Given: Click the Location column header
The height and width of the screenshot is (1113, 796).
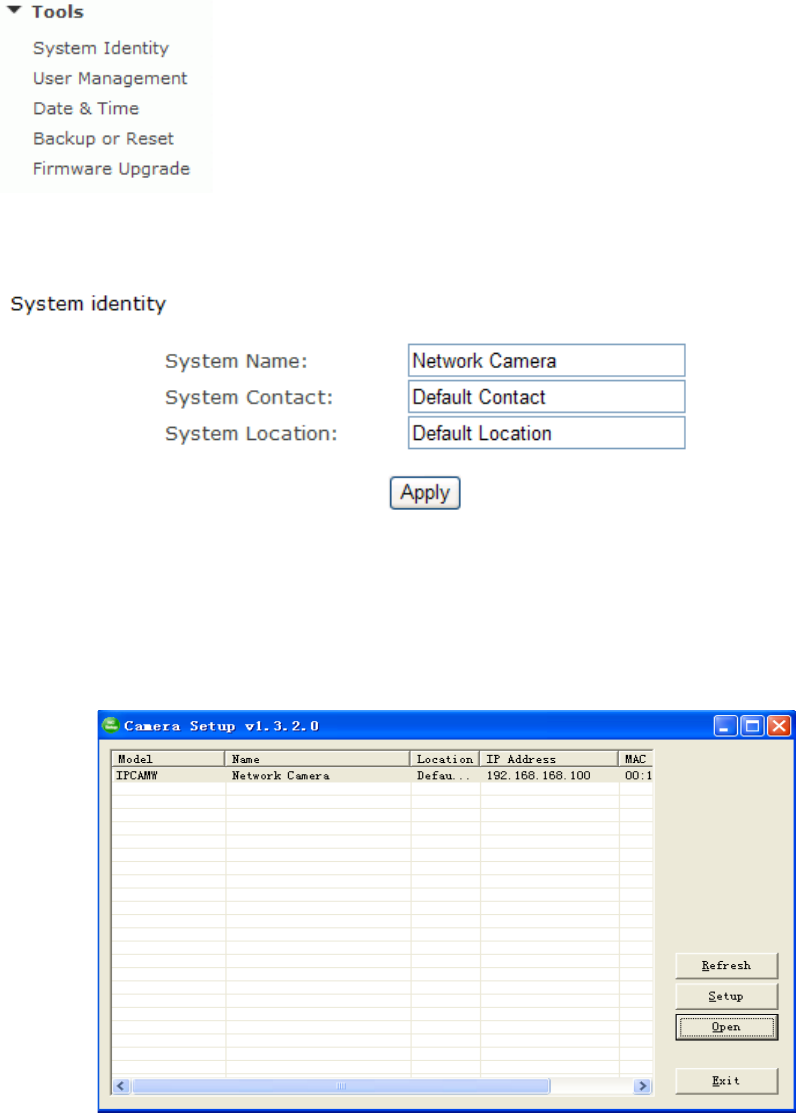Looking at the screenshot, I should tap(445, 759).
